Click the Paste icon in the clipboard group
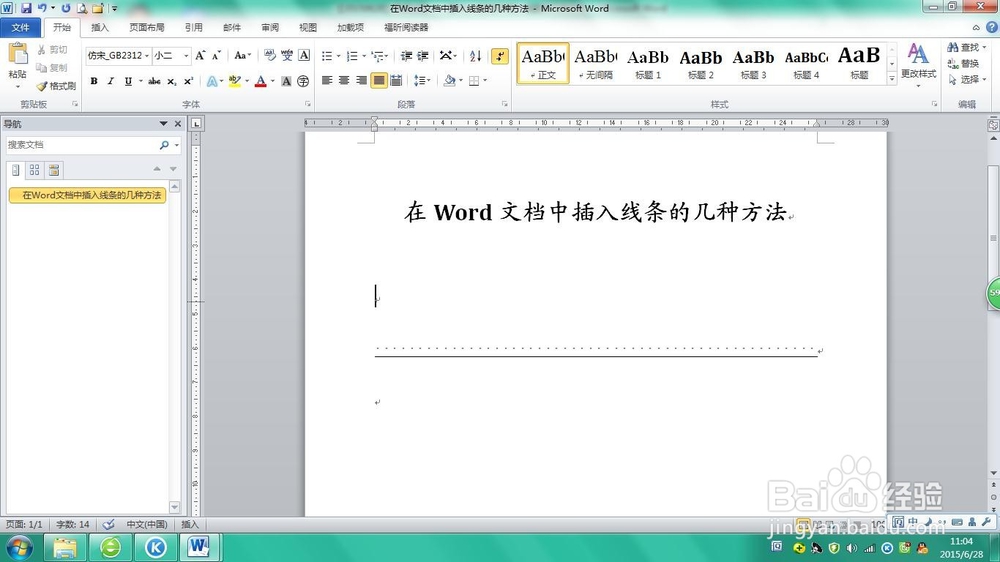Viewport: 1000px width, 562px height. pos(17,54)
